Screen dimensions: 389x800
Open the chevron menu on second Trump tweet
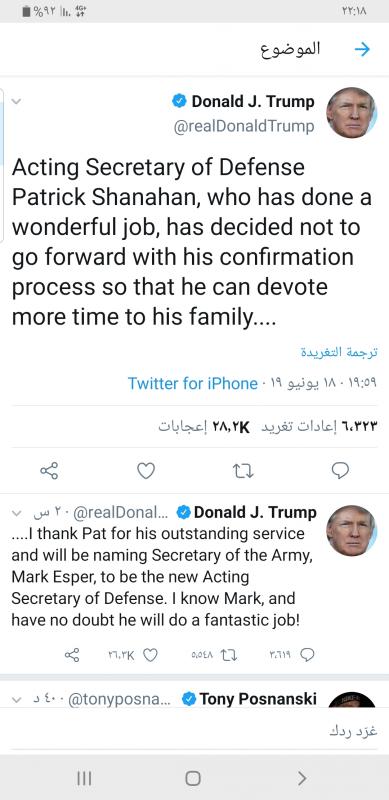pos(16,512)
